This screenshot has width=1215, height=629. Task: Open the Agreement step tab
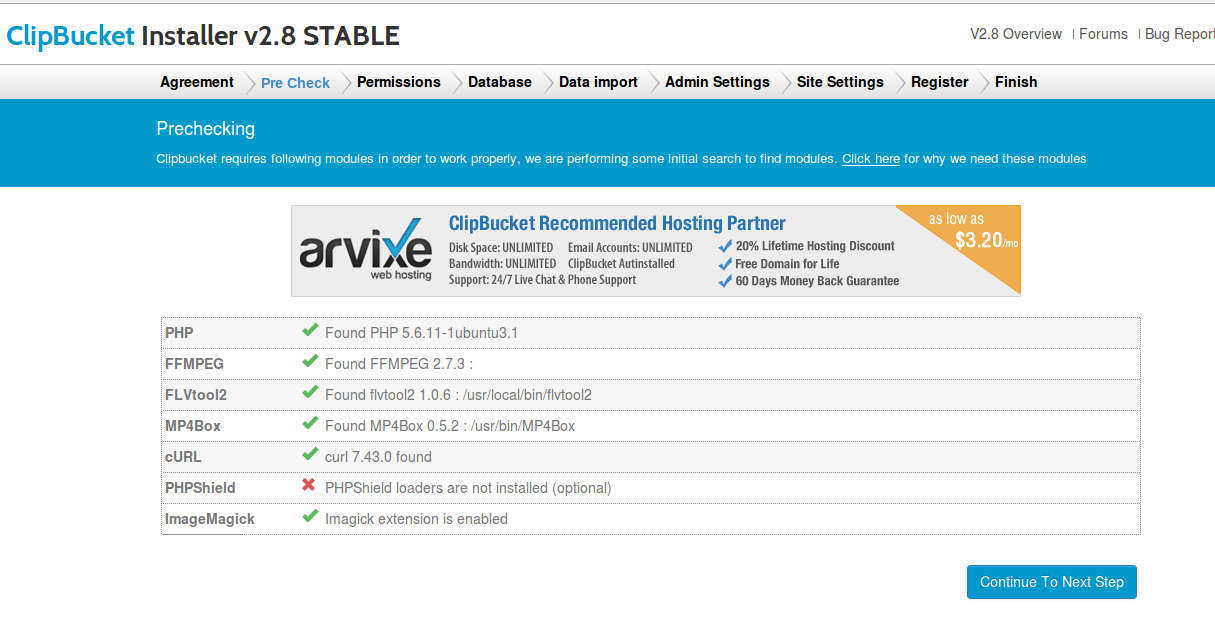click(197, 82)
